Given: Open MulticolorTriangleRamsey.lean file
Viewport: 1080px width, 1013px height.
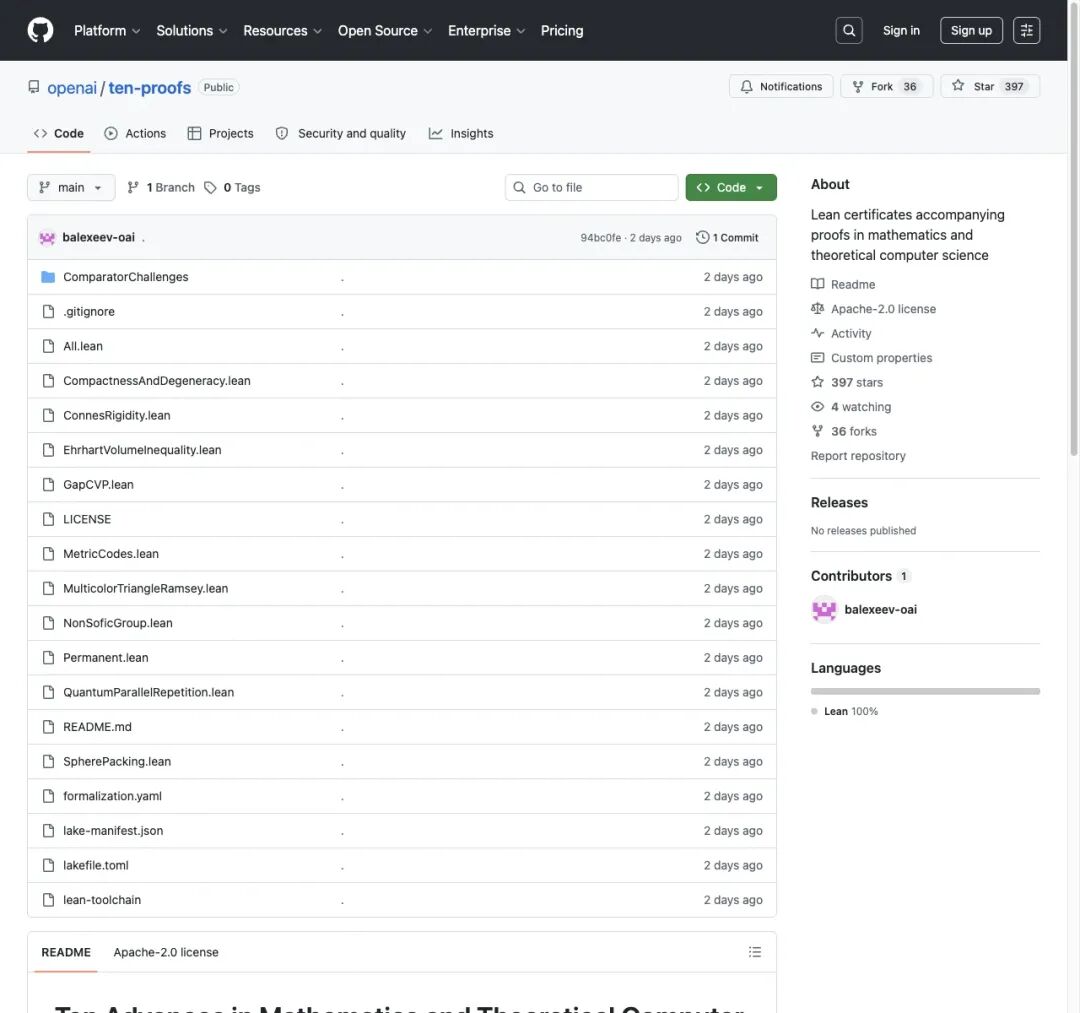Looking at the screenshot, I should click(x=145, y=588).
